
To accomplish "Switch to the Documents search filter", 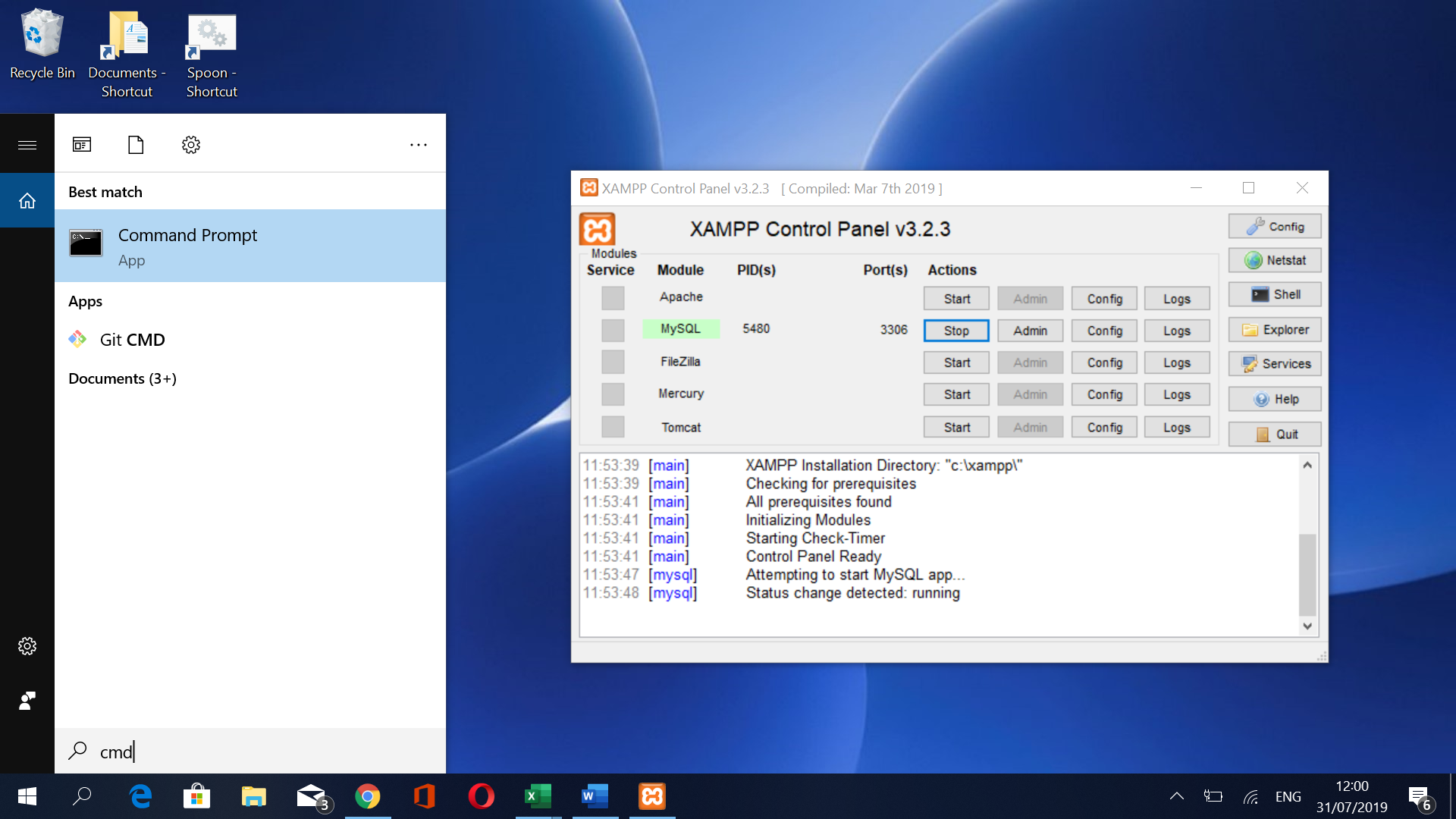I will (136, 144).
